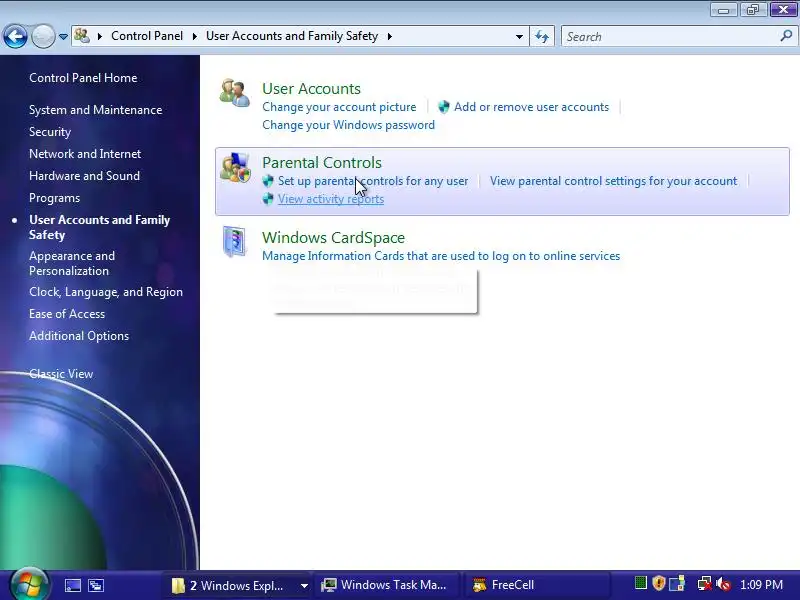The image size is (800, 600).
Task: Open Clock, Language, and Region
Action: [106, 292]
